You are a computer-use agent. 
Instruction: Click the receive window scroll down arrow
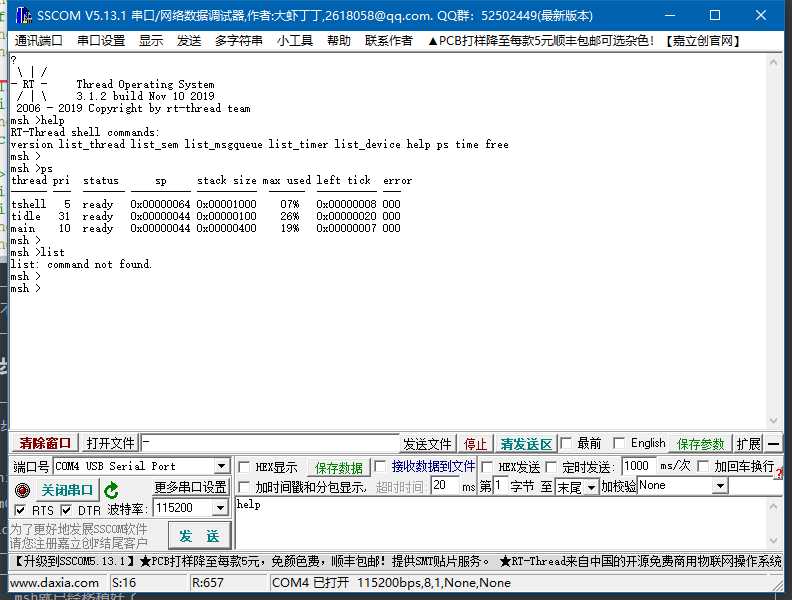pyautogui.click(x=773, y=421)
